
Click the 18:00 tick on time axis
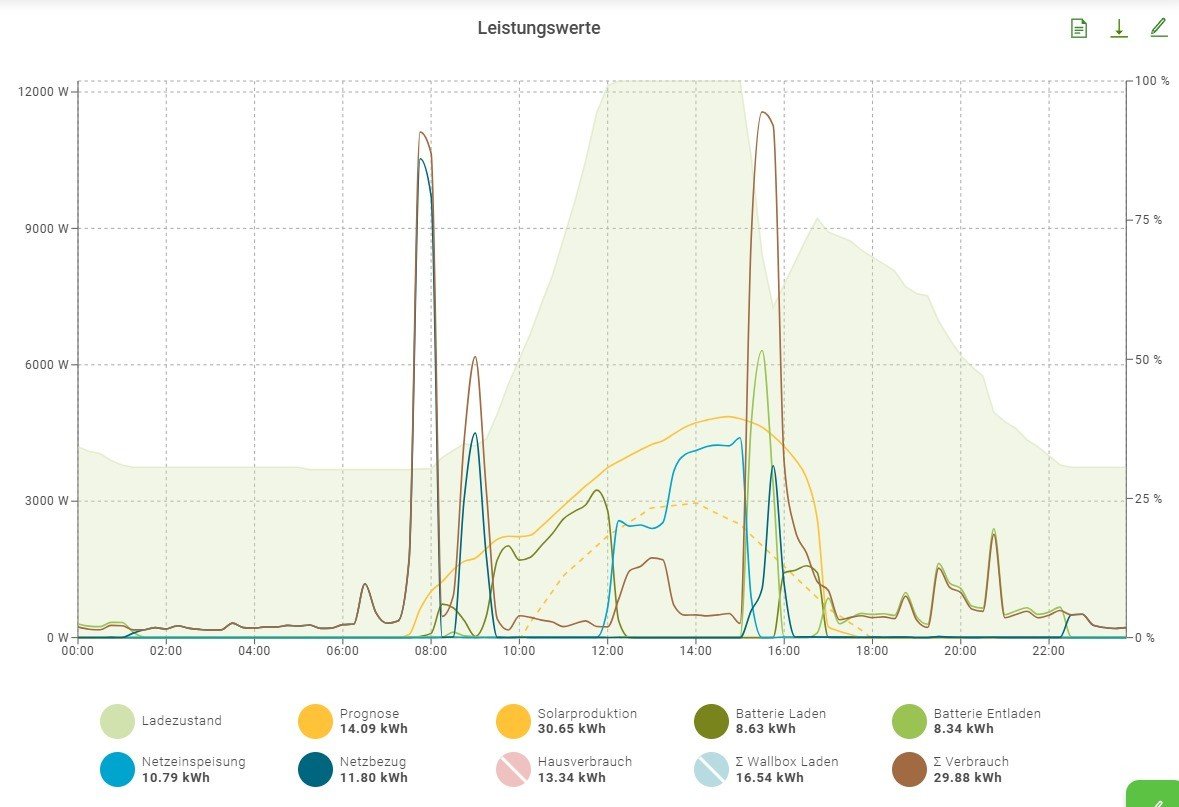point(872,651)
